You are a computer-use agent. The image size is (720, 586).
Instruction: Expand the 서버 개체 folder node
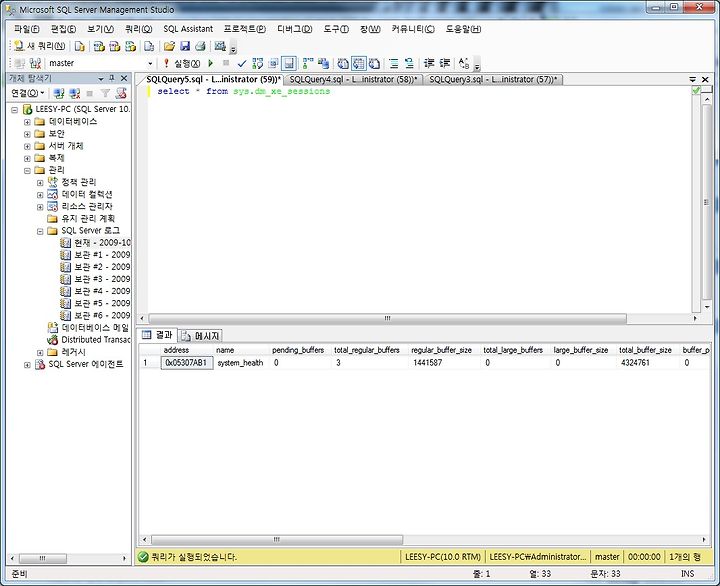(x=27, y=146)
